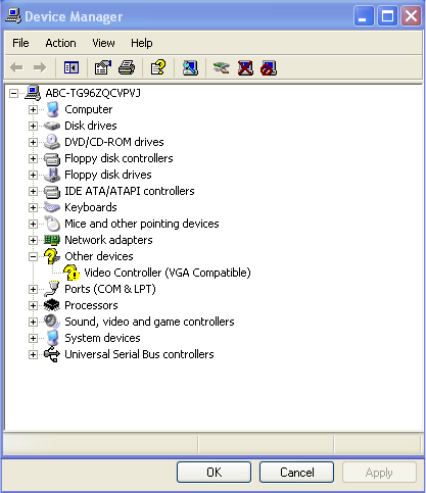Click the Uninstall device toolbar icon
Image resolution: width=426 pixels, height=493 pixels.
(x=245, y=68)
